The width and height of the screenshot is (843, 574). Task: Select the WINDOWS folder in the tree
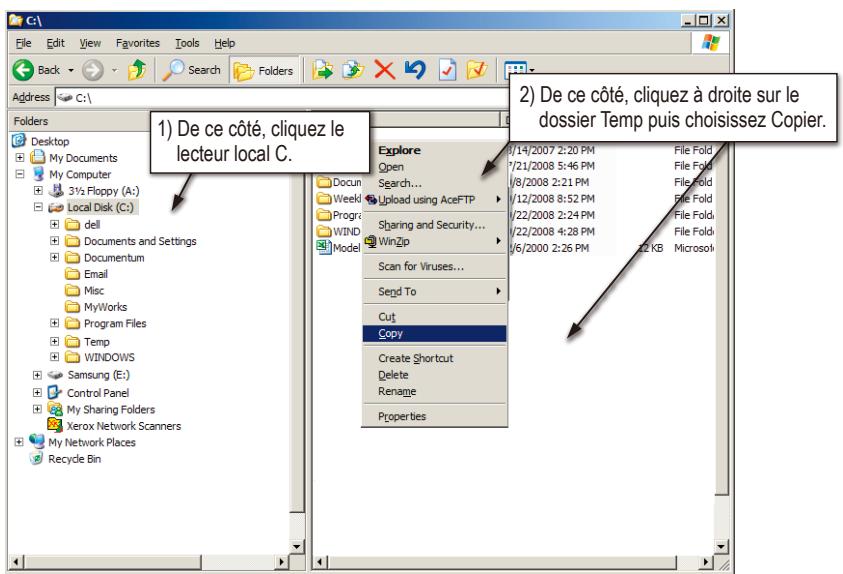pyautogui.click(x=109, y=357)
